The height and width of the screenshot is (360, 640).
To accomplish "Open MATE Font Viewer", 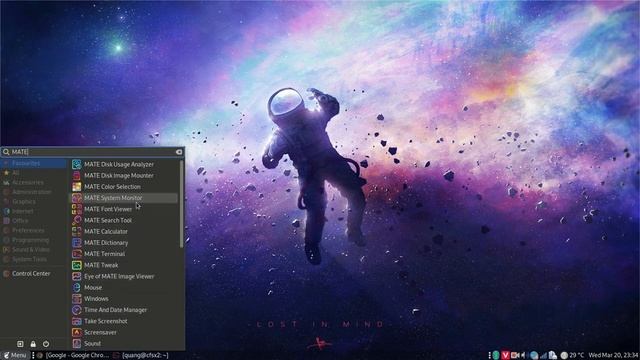I will (x=124, y=209).
